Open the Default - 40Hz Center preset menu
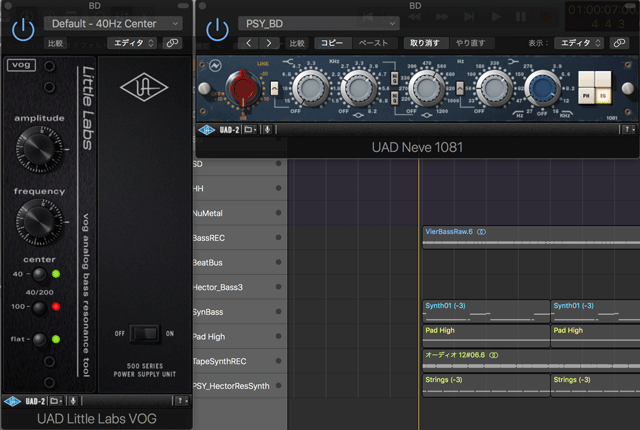Viewport: 640px width, 430px height. (113, 24)
